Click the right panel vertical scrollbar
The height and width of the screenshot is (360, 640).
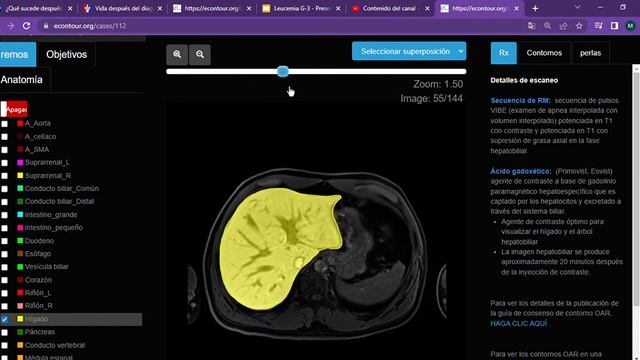point(636,186)
